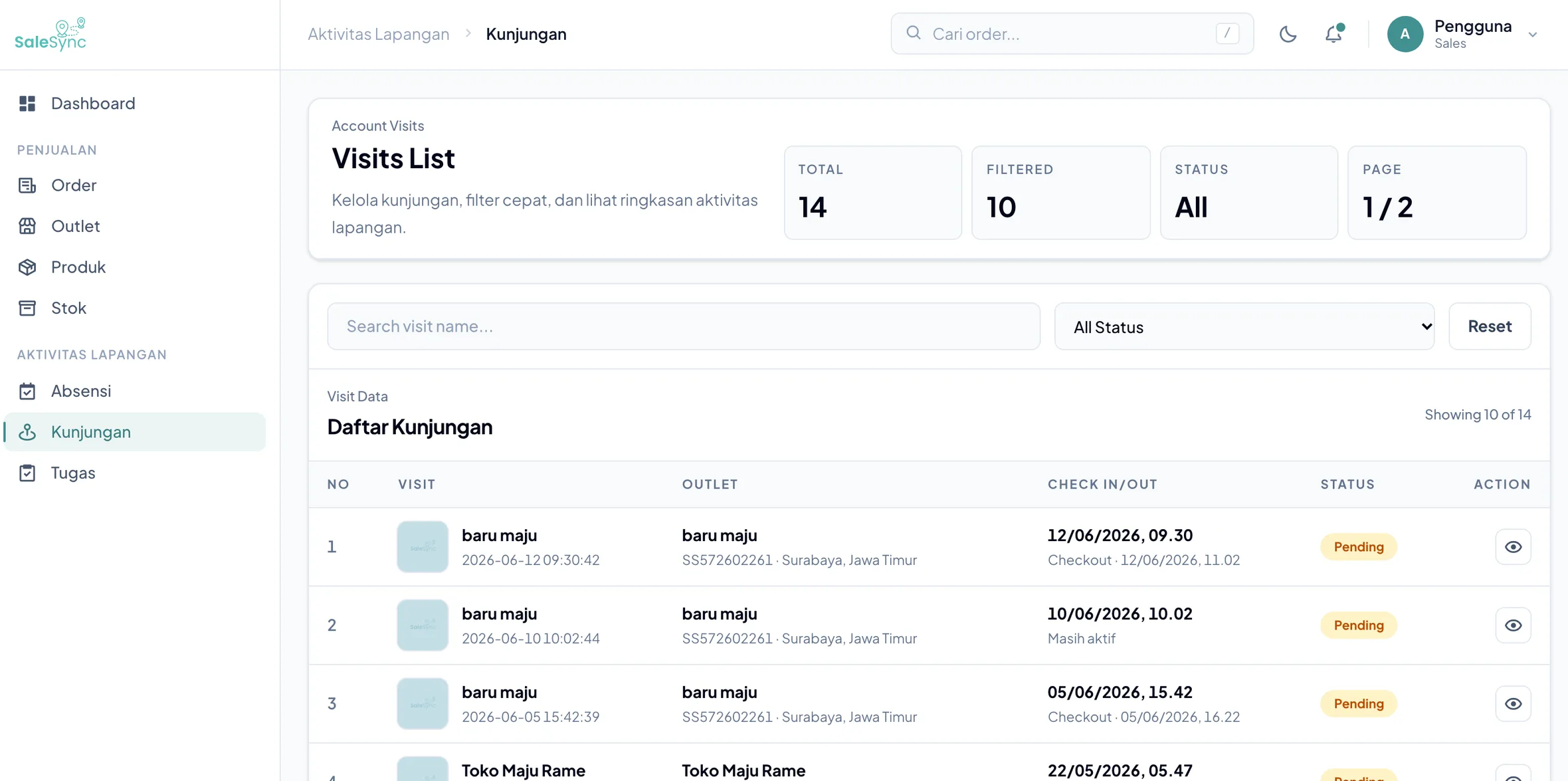Click Pending badge in row 2

click(1359, 625)
